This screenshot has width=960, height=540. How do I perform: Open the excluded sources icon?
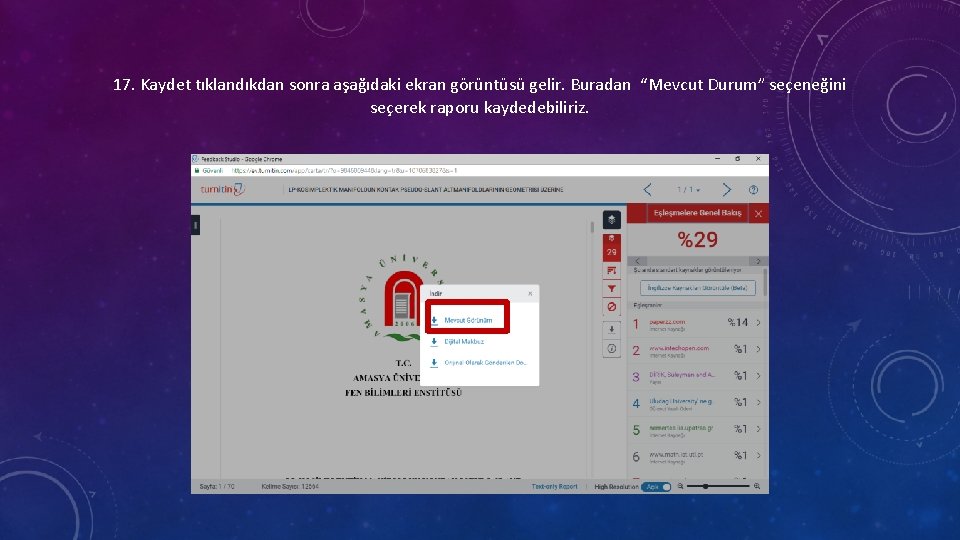coord(612,307)
